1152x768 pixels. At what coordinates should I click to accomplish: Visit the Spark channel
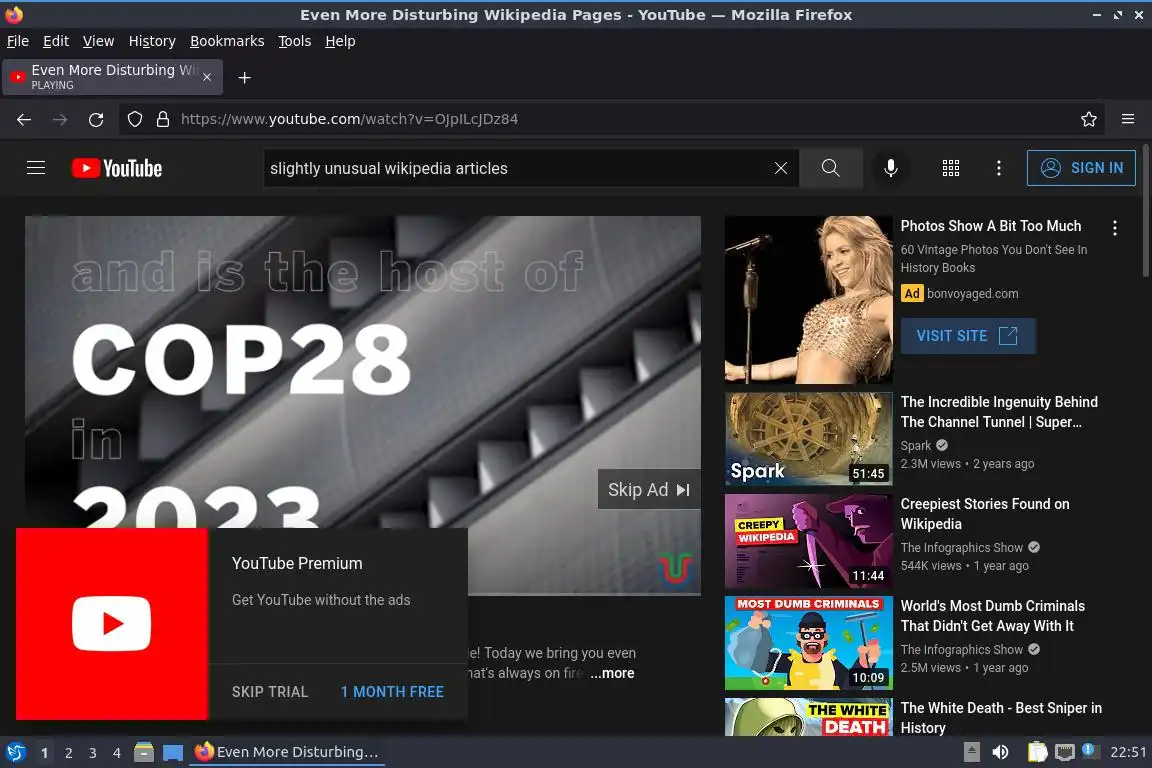click(915, 445)
